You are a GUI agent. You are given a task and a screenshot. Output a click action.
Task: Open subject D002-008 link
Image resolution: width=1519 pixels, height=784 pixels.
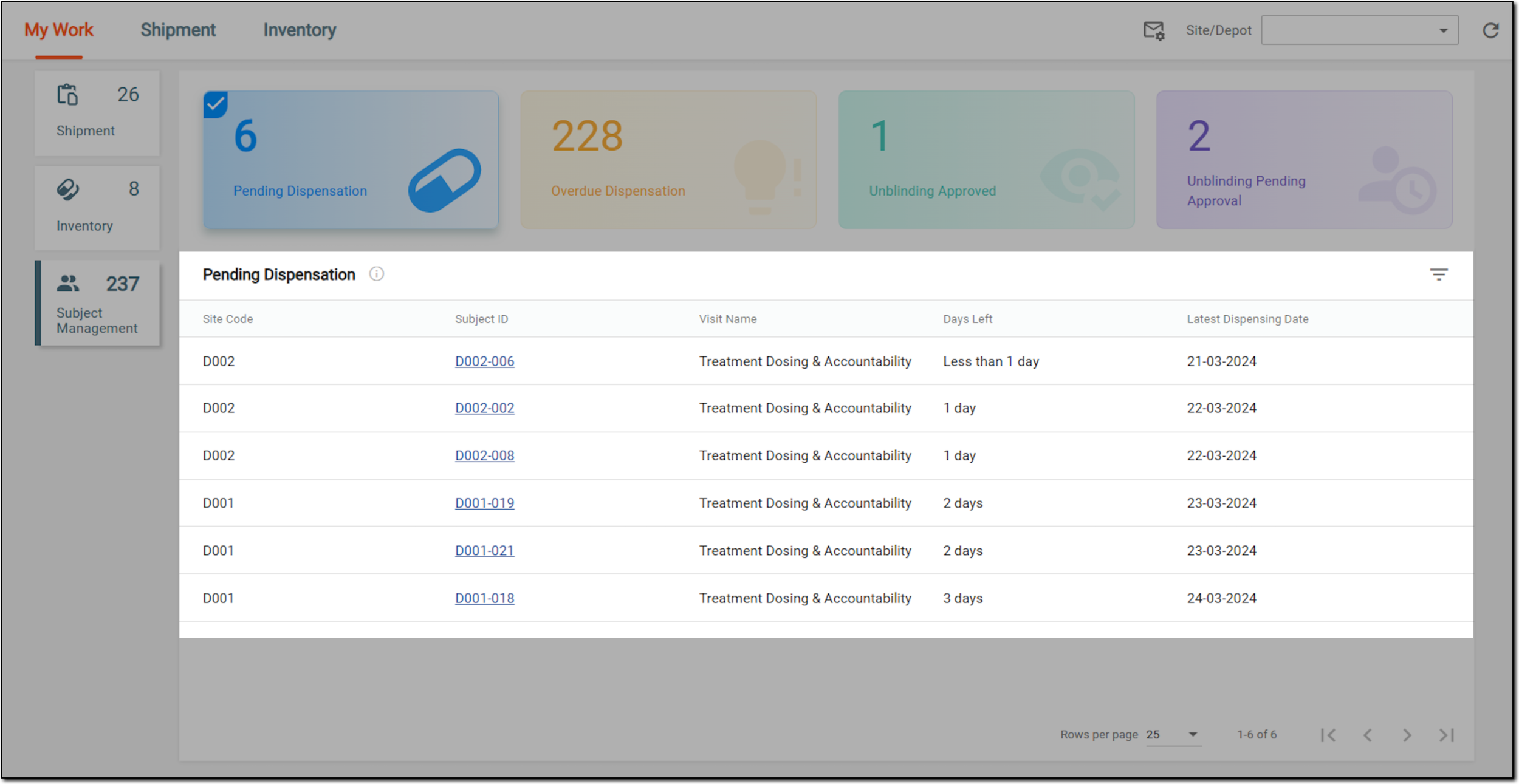click(484, 455)
